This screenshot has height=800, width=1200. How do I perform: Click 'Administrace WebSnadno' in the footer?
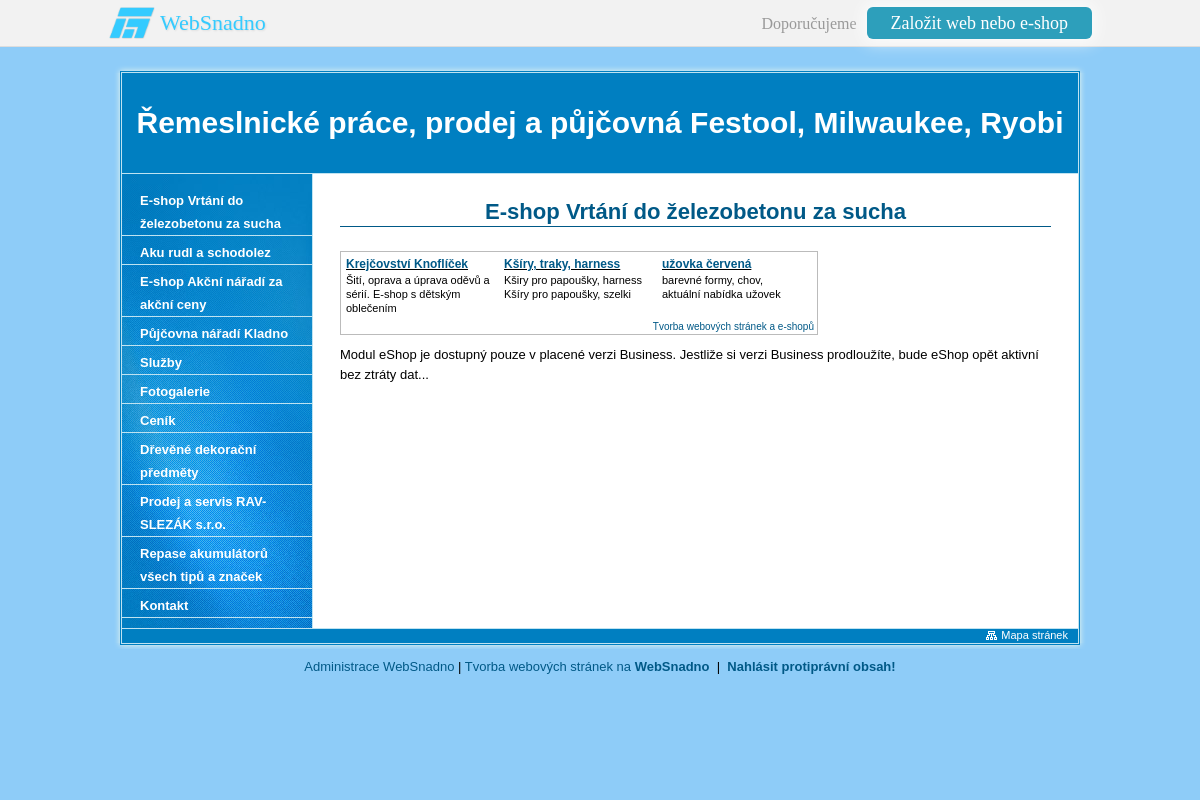pos(379,666)
